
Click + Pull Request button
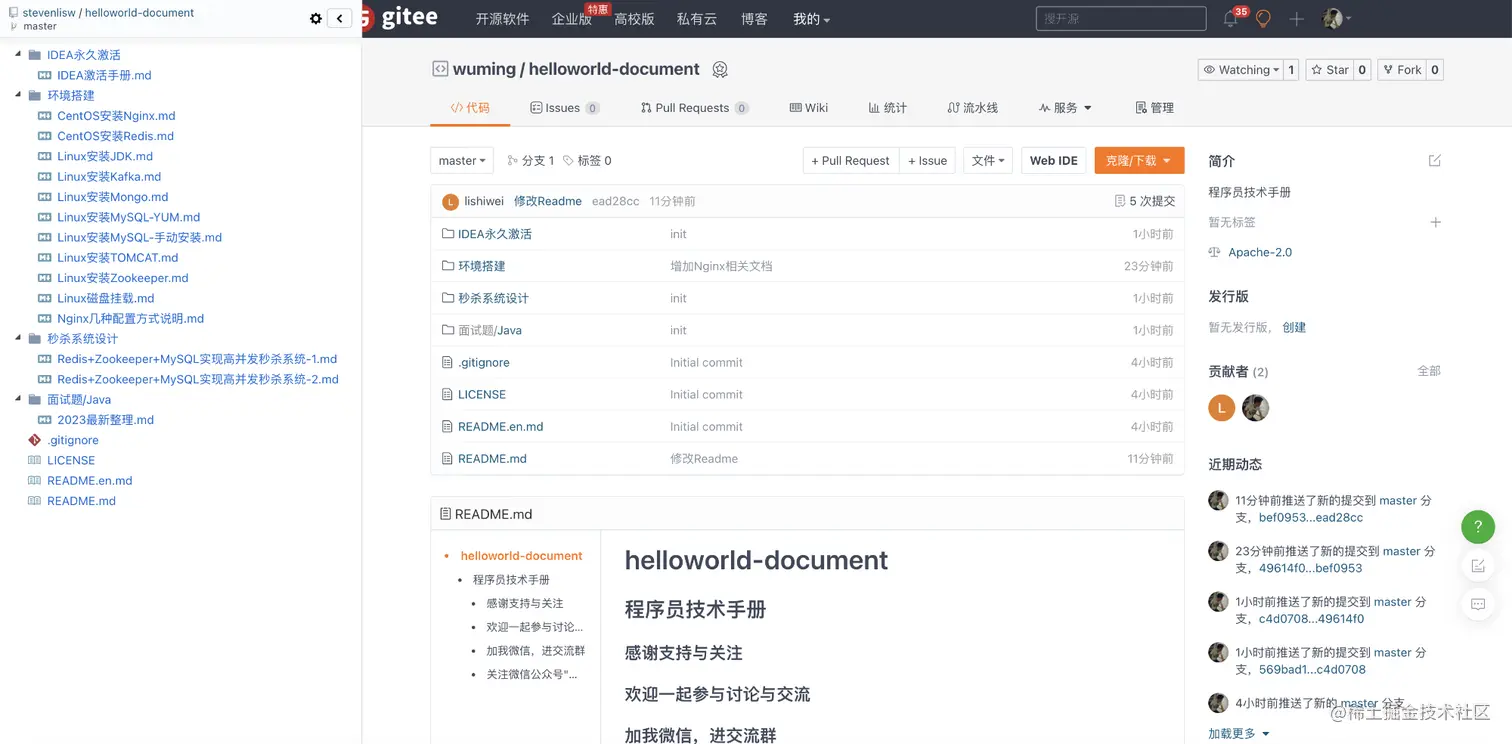[850, 160]
